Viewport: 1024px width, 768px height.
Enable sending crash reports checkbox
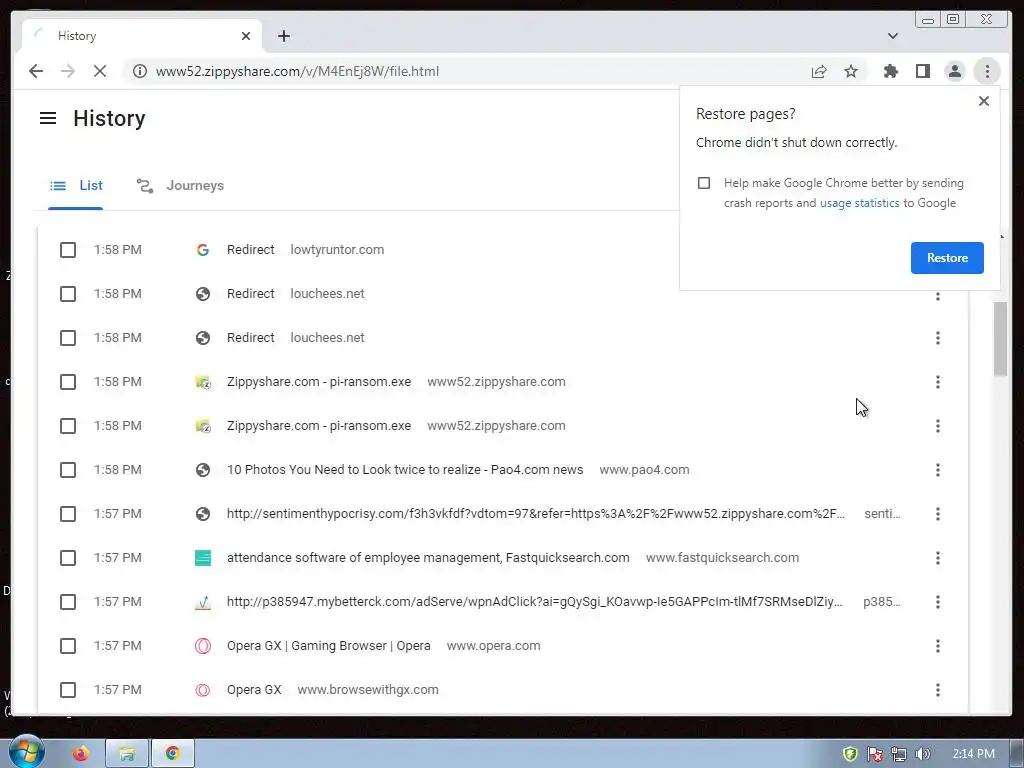(704, 183)
